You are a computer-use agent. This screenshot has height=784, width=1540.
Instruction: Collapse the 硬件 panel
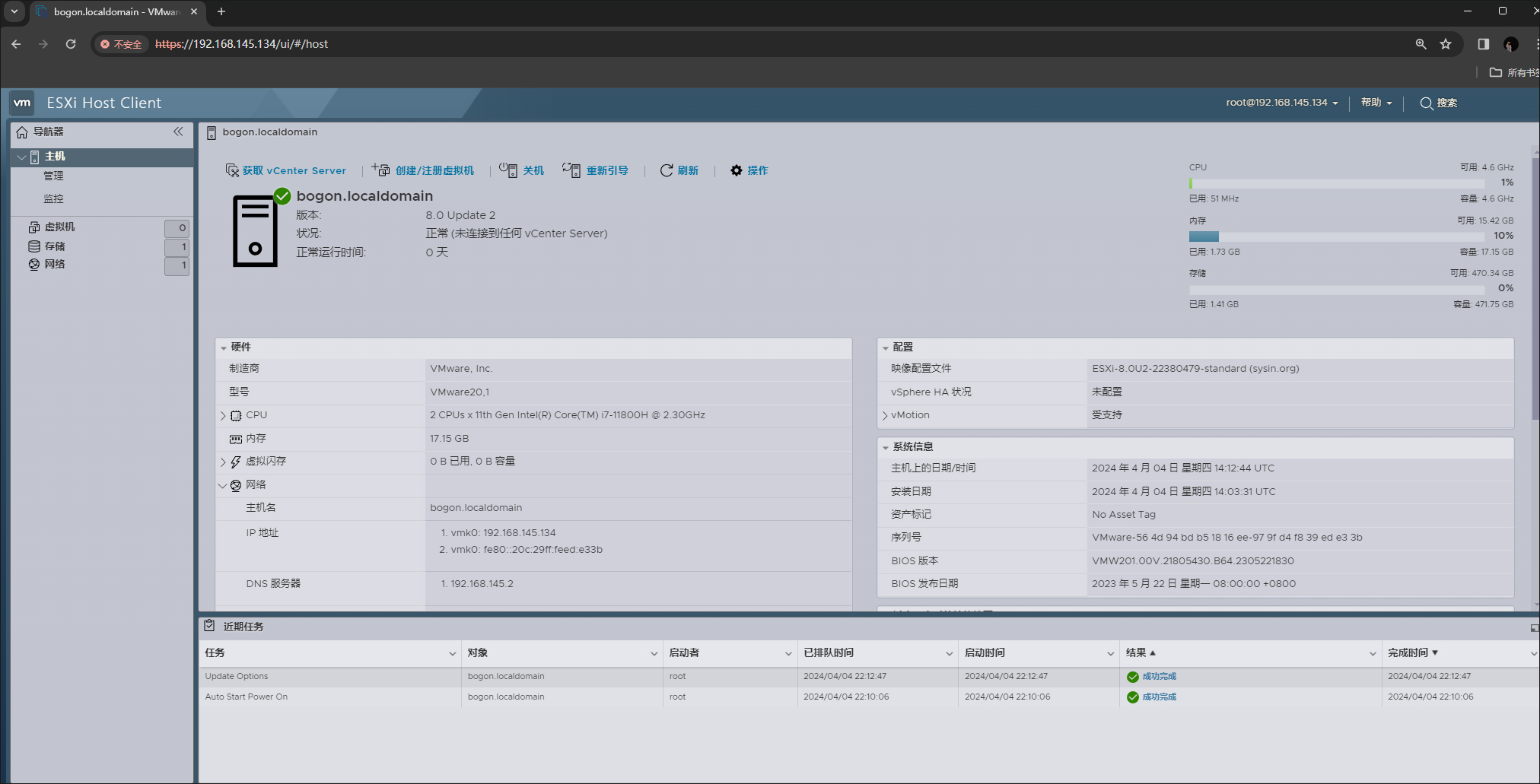224,347
